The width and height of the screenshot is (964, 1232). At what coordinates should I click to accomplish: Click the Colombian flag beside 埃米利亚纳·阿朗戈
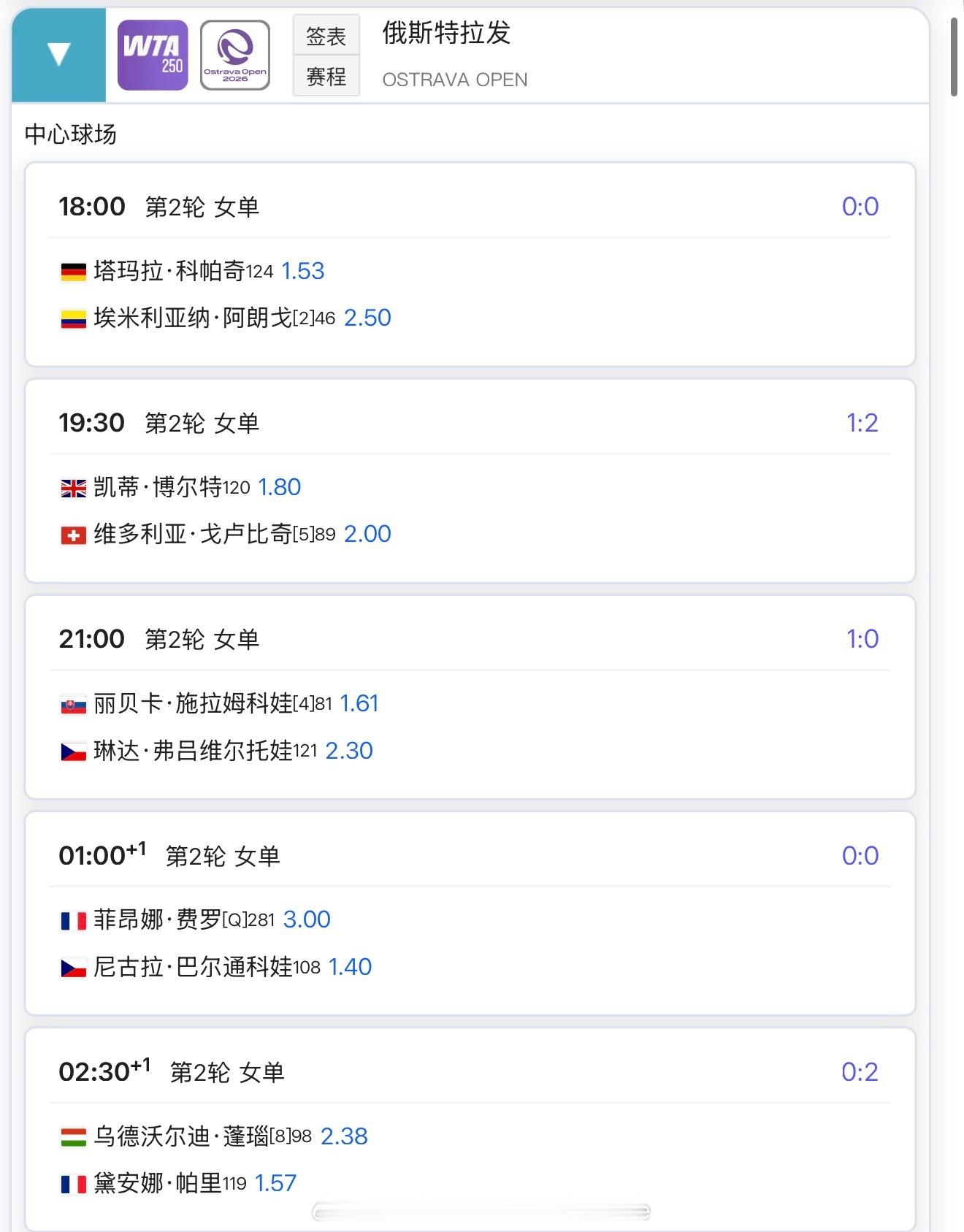click(x=73, y=318)
